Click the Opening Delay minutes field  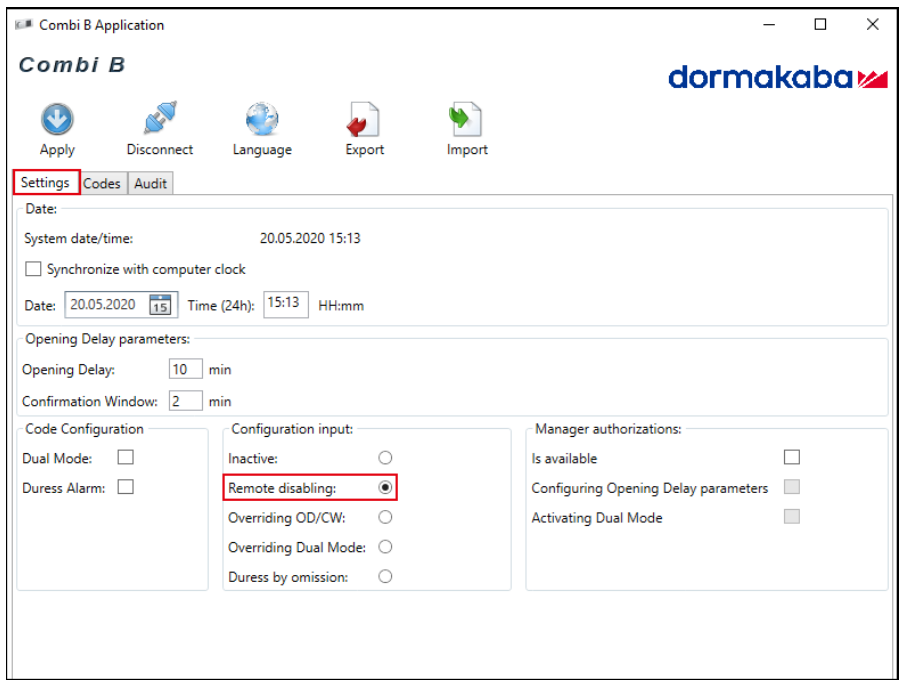click(186, 369)
